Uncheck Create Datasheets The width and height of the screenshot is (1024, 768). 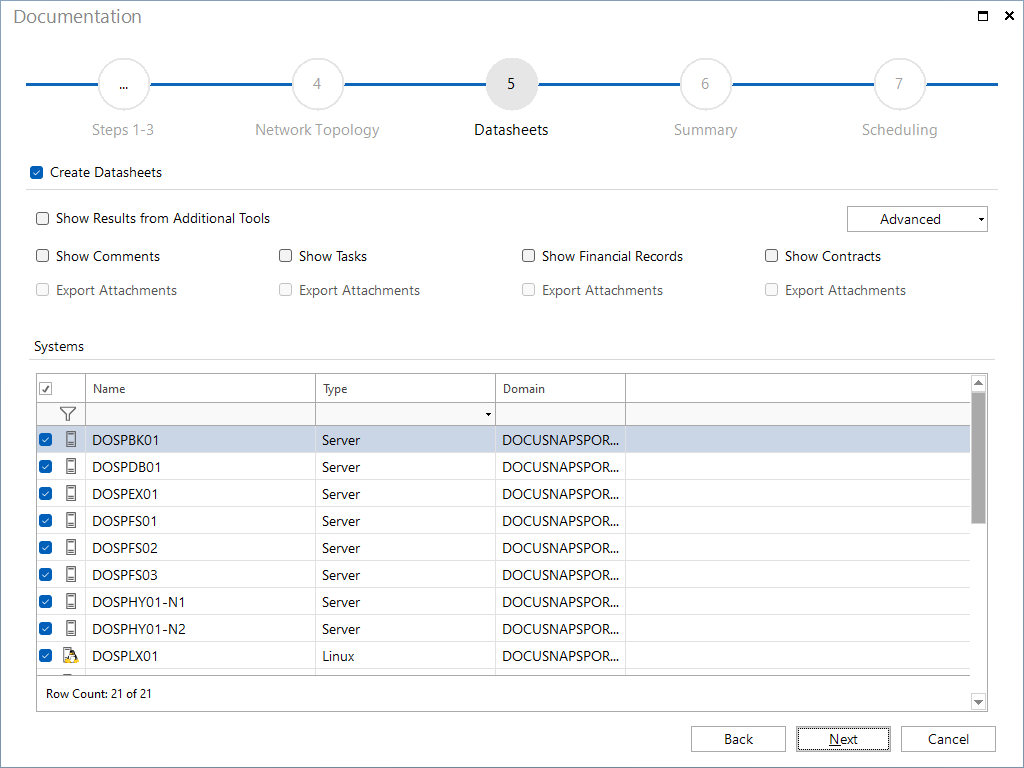point(37,172)
